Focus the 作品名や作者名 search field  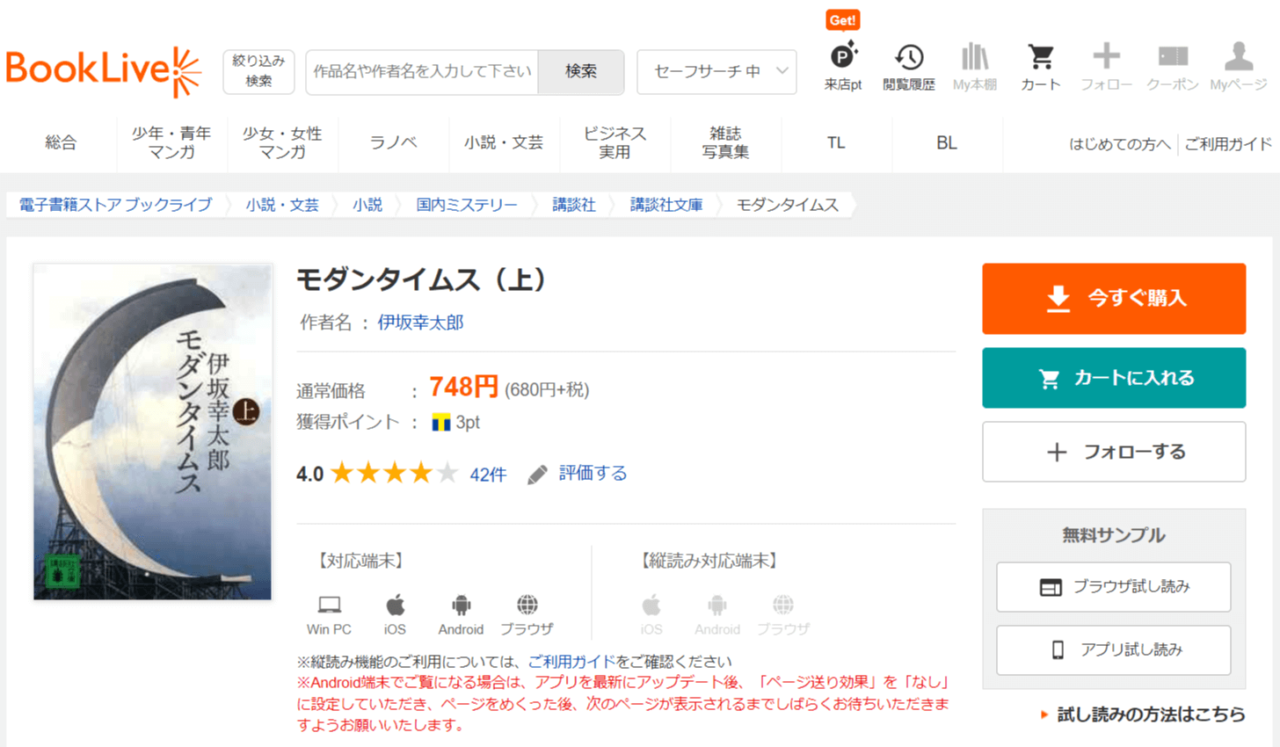coord(422,72)
